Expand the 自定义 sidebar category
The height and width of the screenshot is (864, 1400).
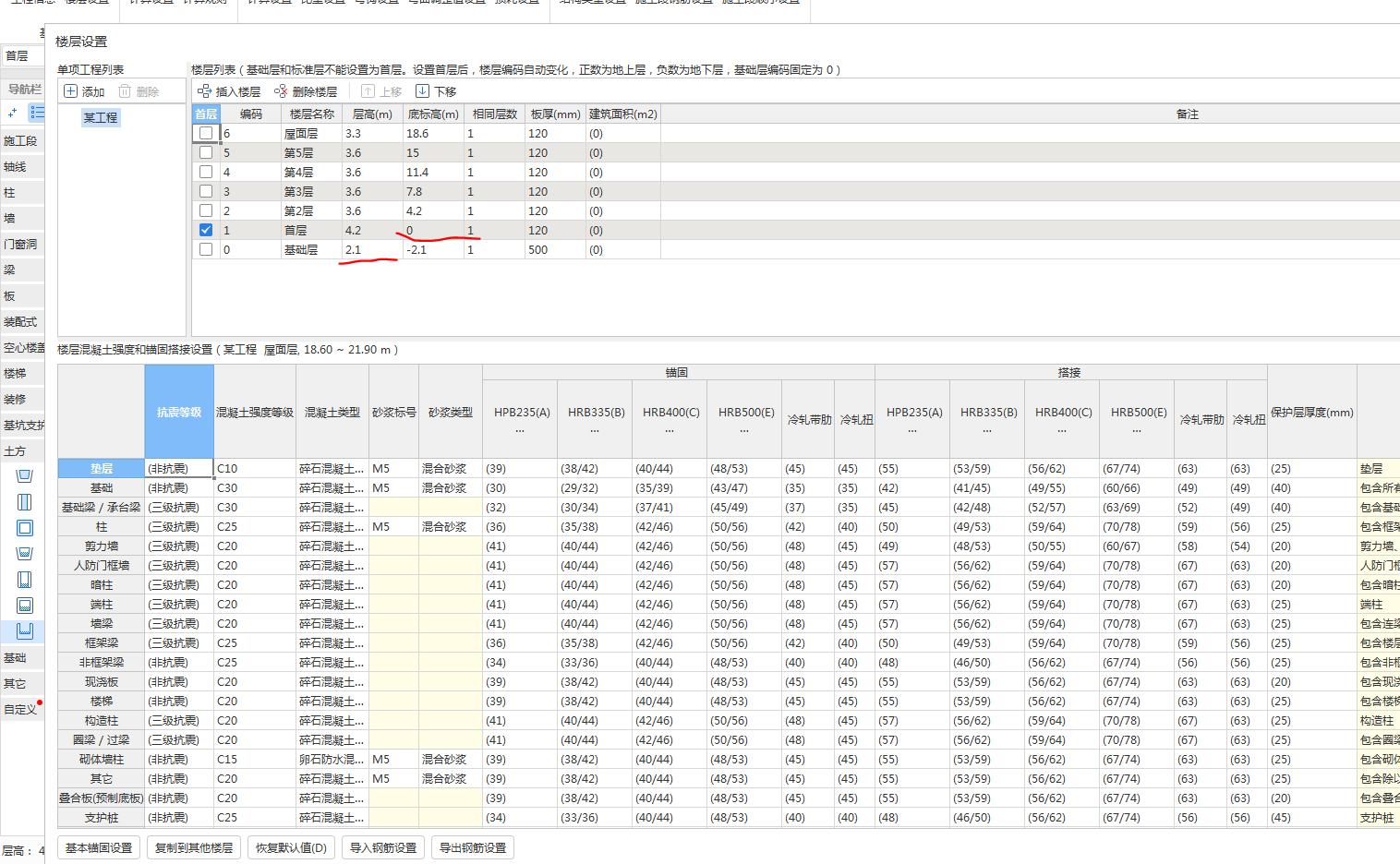22,710
